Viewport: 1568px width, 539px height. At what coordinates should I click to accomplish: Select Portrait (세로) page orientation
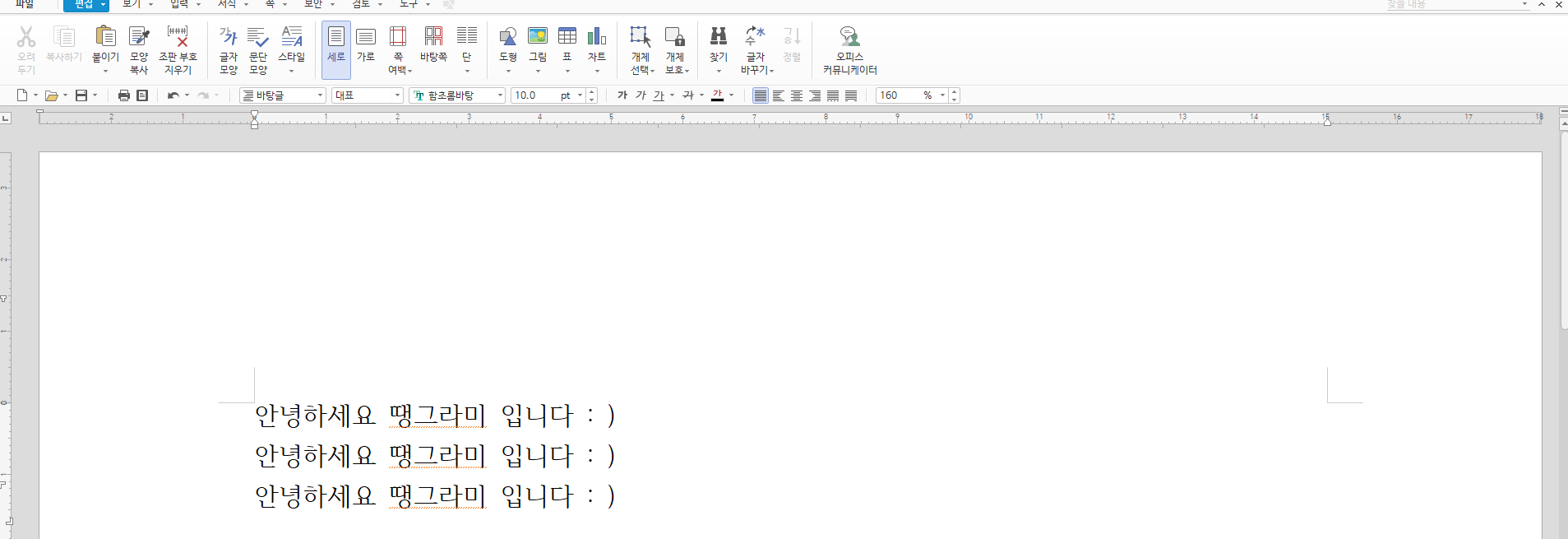(x=336, y=49)
